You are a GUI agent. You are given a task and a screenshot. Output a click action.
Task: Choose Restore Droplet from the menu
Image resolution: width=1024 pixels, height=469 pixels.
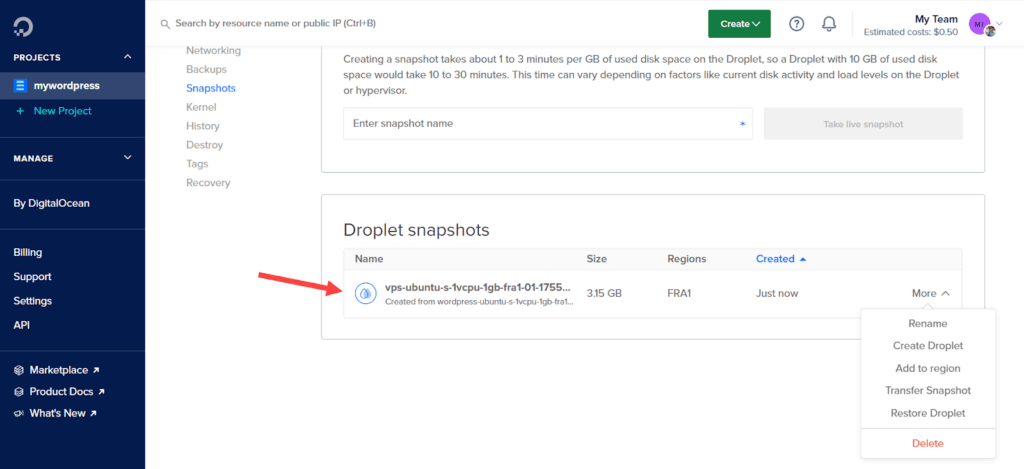[x=927, y=413]
